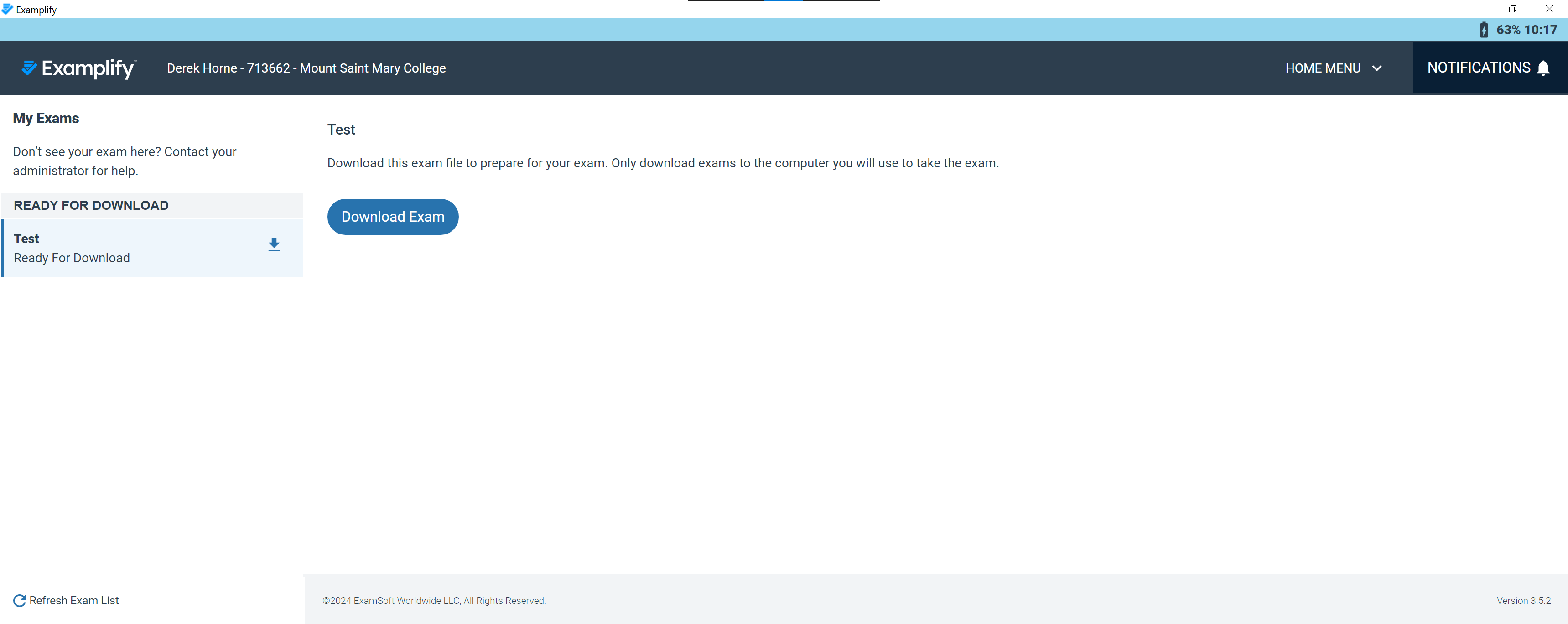Click the Contact your administrator help text
Image resolution: width=1568 pixels, height=624 pixels.
point(125,161)
